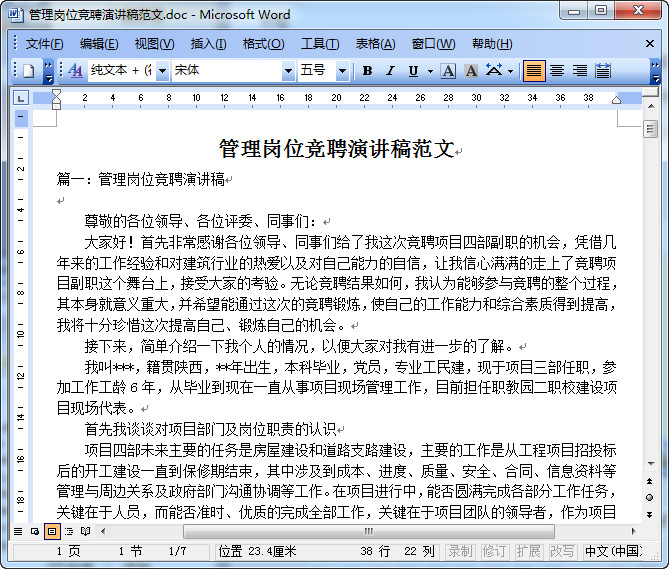This screenshot has width=669, height=569.
Task: Open the 视图(V) menu
Action: pyautogui.click(x=154, y=44)
